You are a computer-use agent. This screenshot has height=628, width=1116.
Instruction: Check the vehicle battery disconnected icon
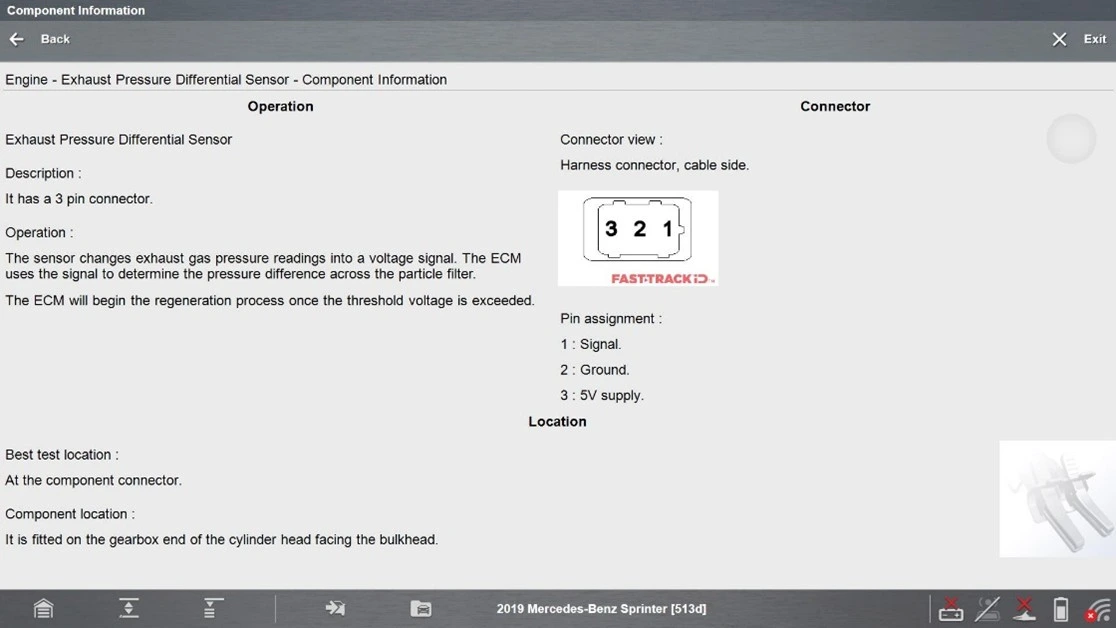951,608
